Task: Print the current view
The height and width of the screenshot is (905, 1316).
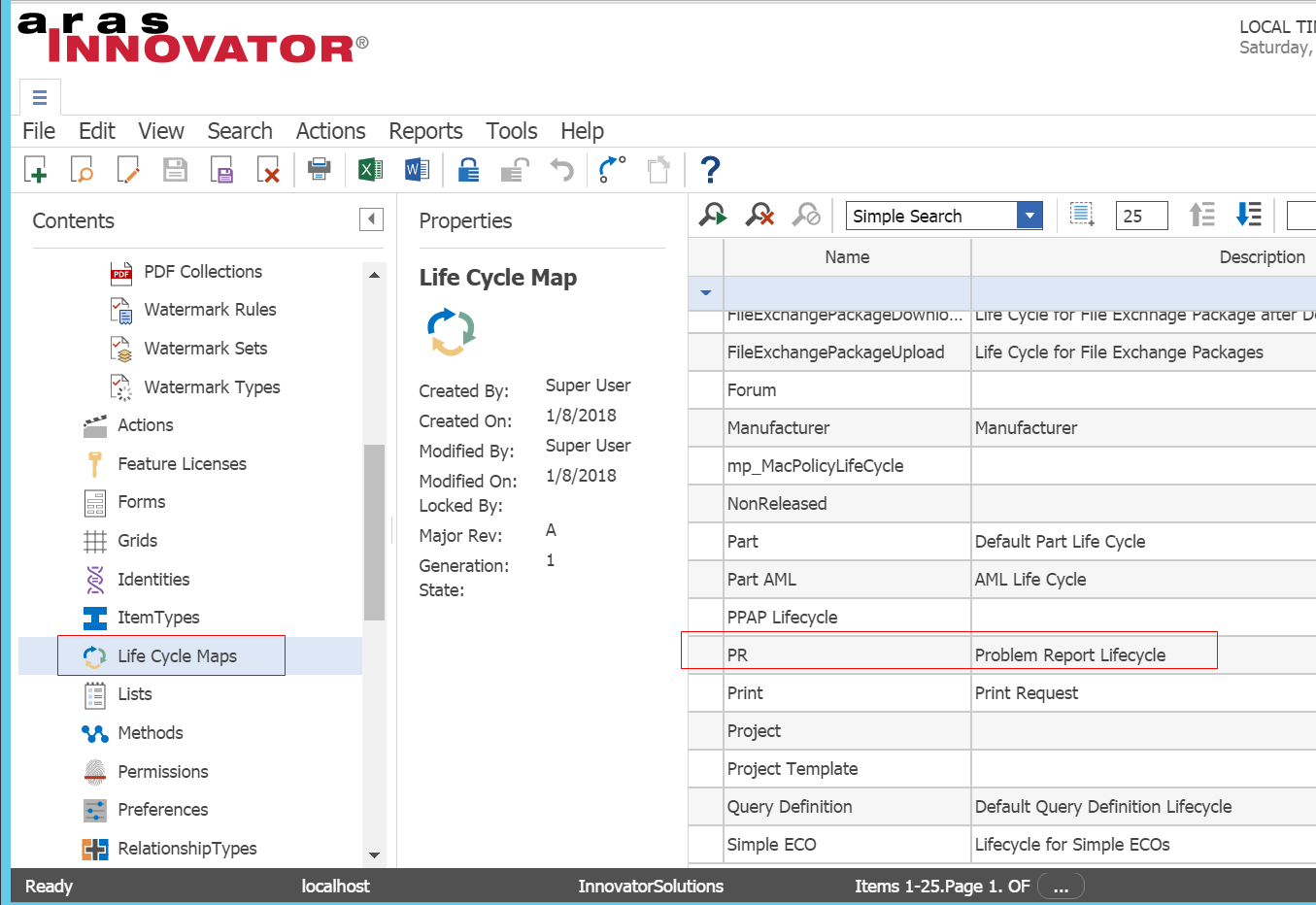Action: click(x=319, y=169)
